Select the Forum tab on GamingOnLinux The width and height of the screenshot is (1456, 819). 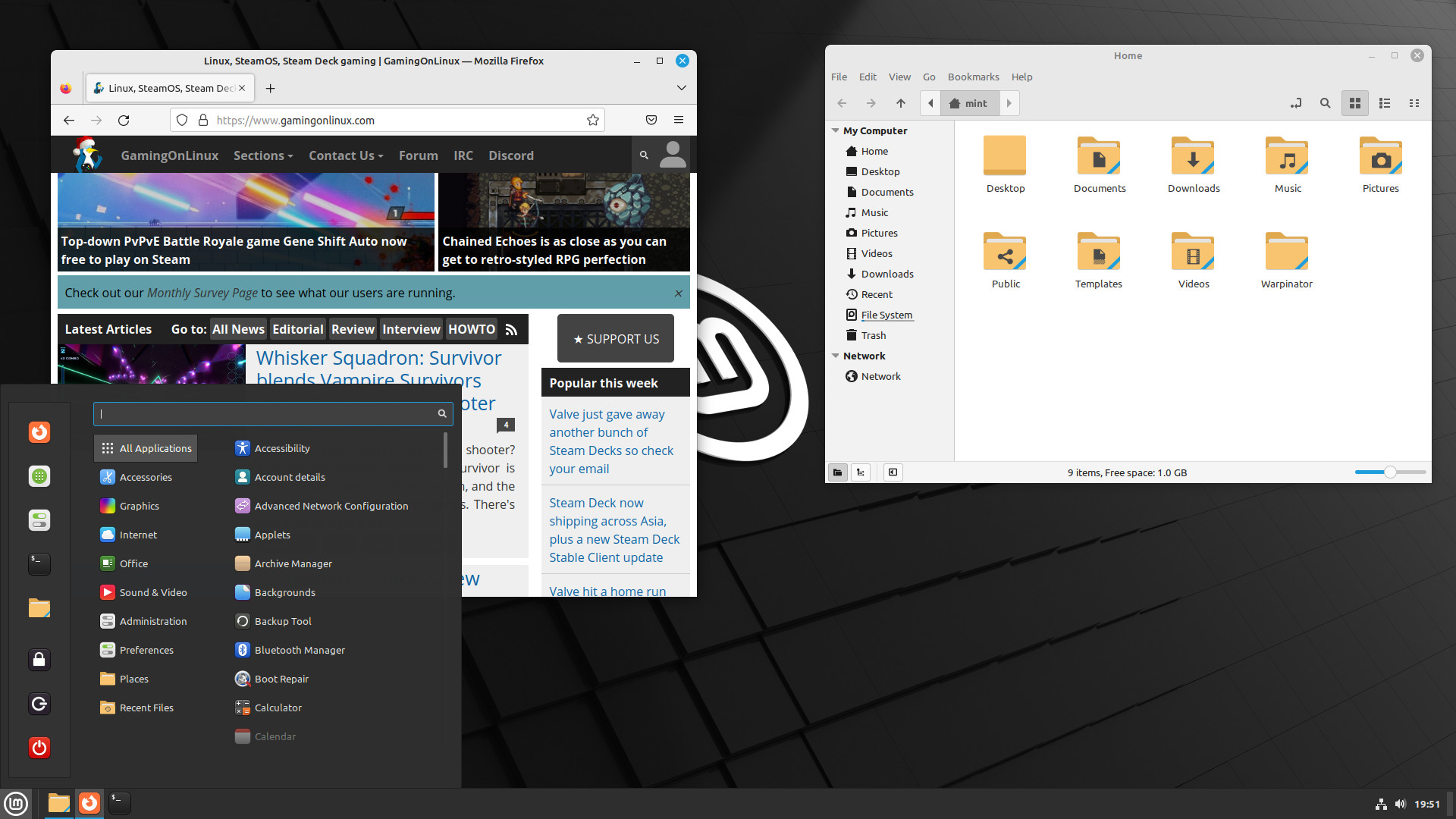tap(417, 155)
